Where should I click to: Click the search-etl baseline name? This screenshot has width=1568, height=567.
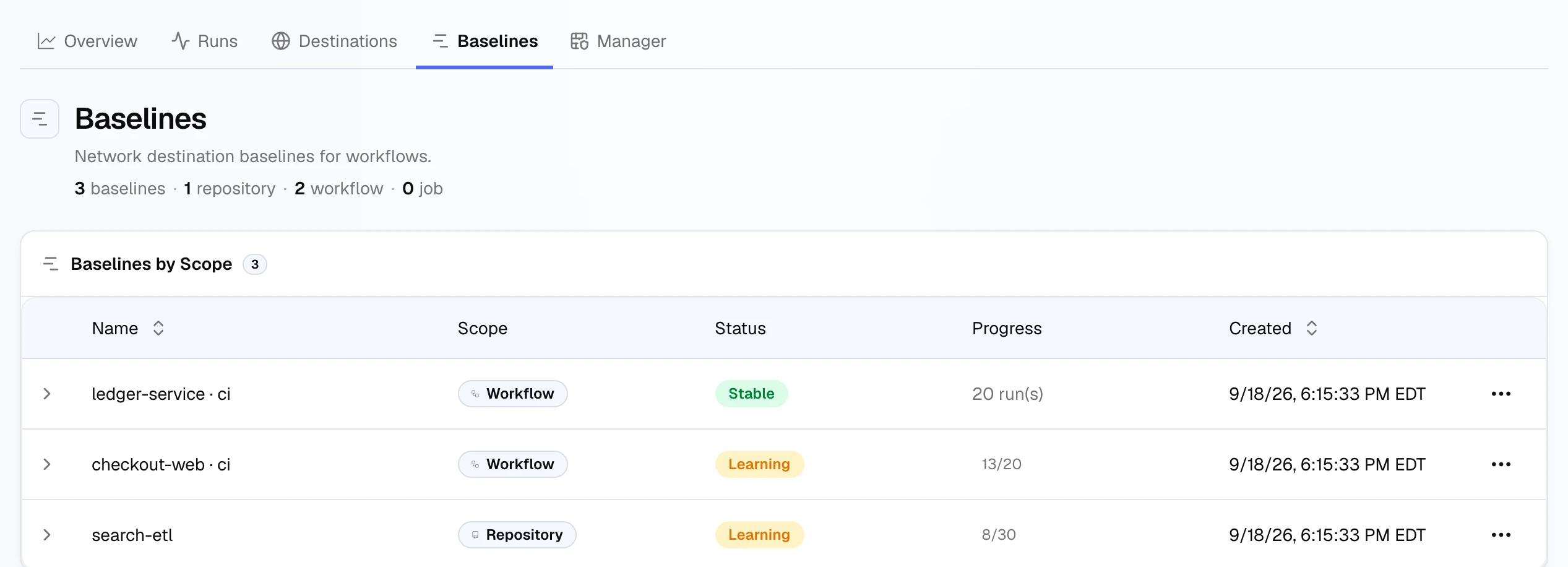[x=132, y=535]
